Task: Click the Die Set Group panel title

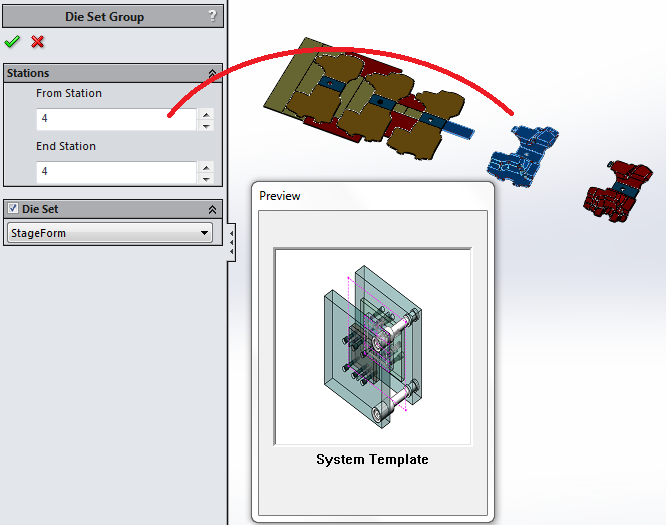Action: pyautogui.click(x=104, y=16)
